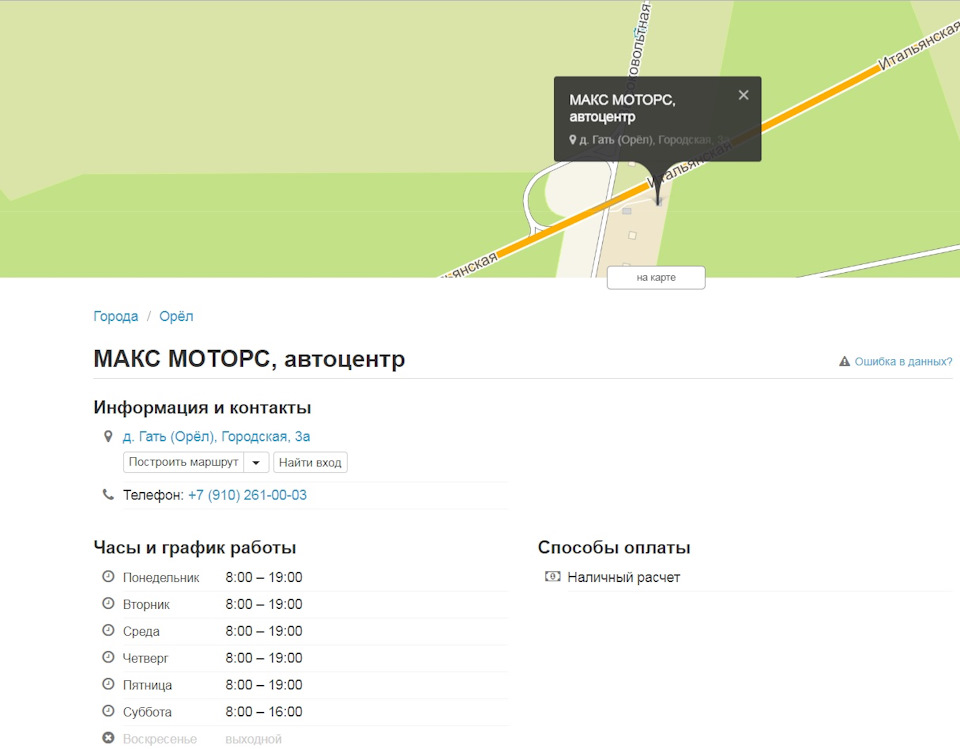Click Вторник day label
Image resolution: width=960 pixels, height=749 pixels.
tap(146, 604)
